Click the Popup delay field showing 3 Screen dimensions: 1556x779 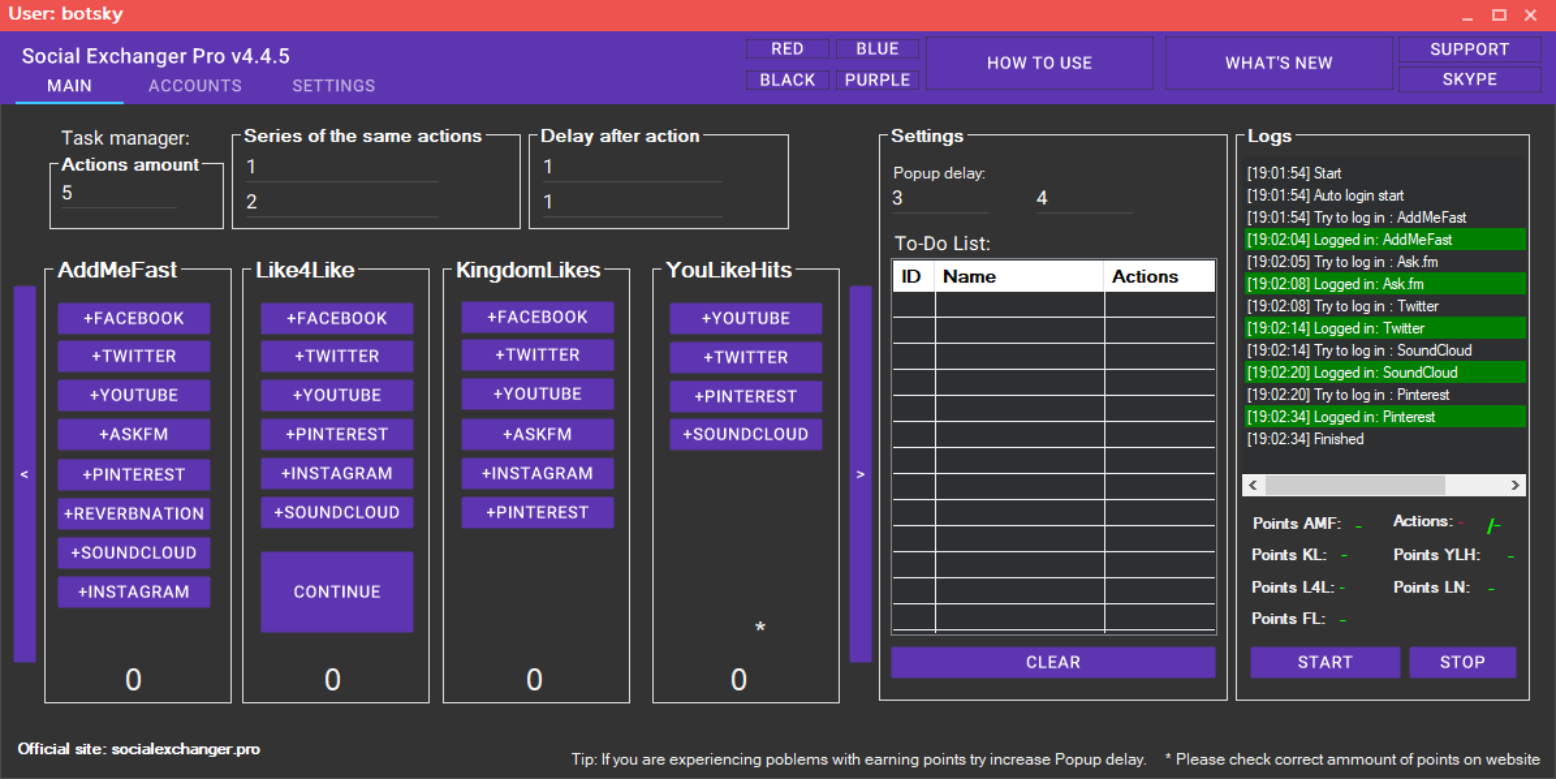940,198
